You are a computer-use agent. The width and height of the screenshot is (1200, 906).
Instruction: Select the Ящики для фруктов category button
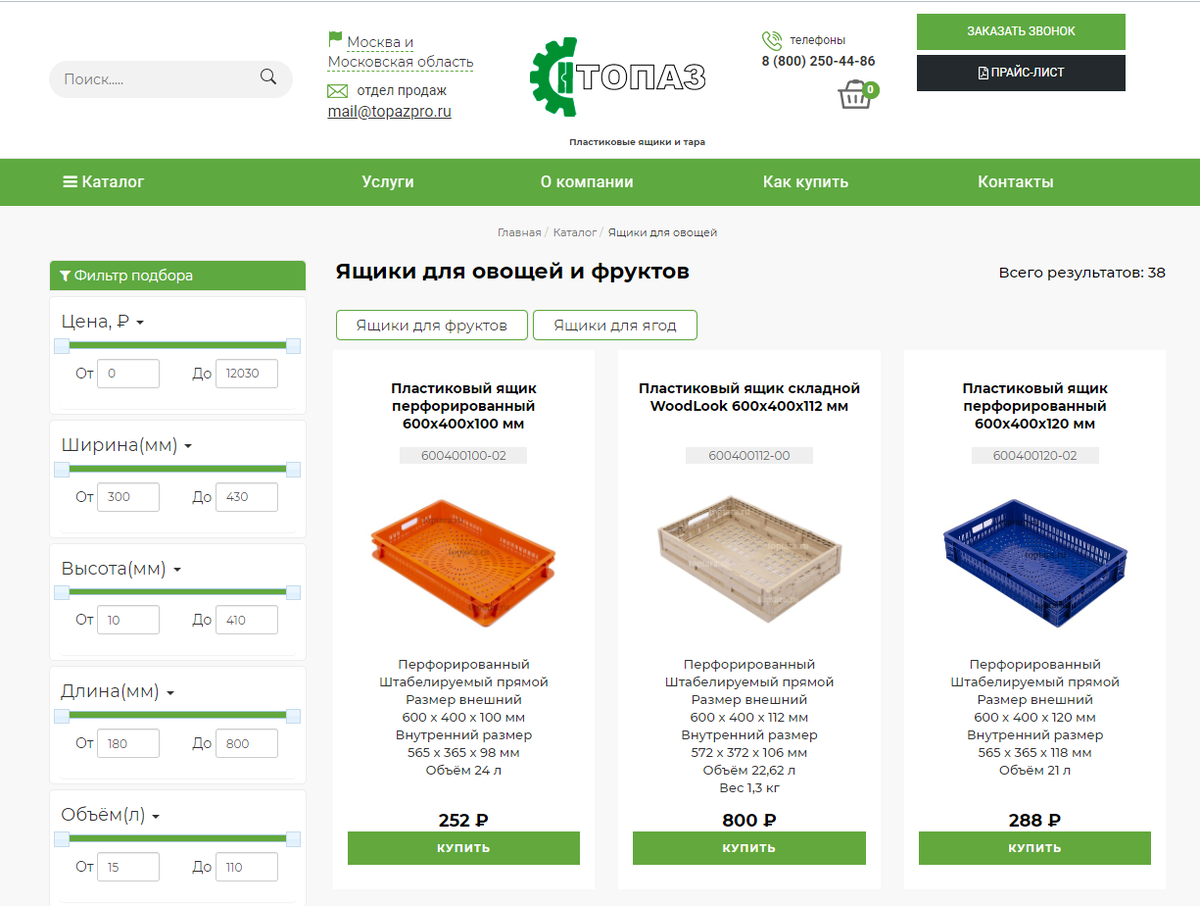pyautogui.click(x=432, y=325)
